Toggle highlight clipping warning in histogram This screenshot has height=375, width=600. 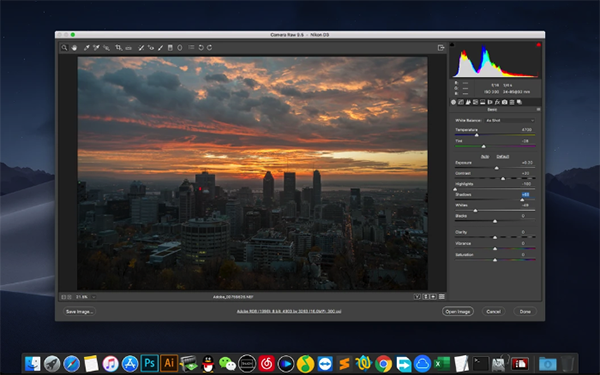tap(538, 45)
